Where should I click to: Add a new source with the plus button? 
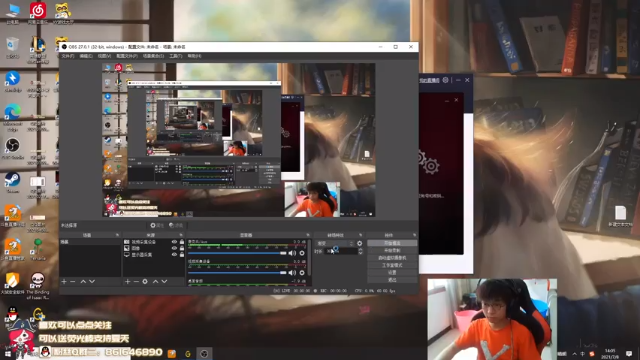pyautogui.click(x=127, y=282)
